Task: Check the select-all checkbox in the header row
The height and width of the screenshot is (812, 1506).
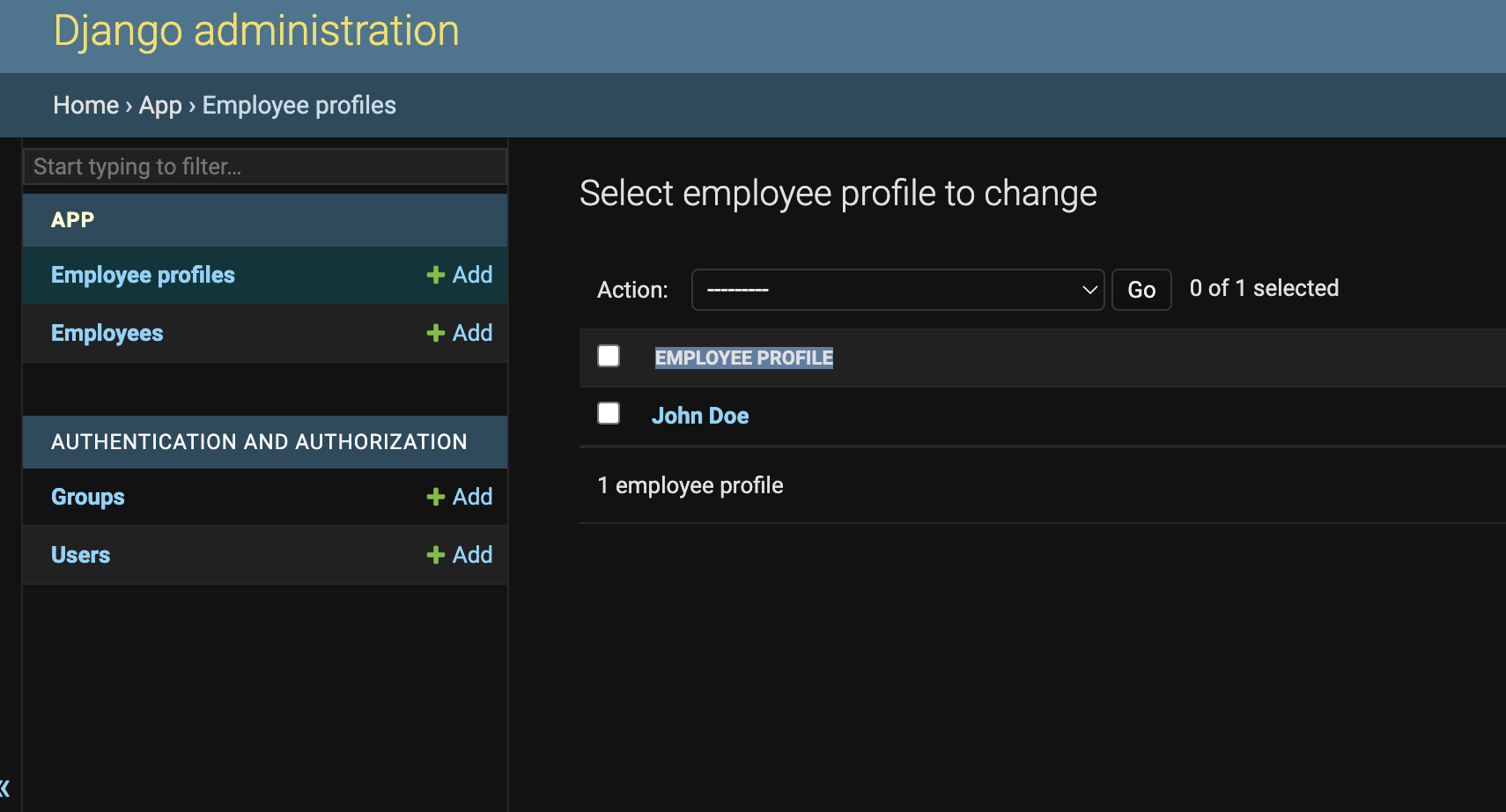Action: click(609, 356)
